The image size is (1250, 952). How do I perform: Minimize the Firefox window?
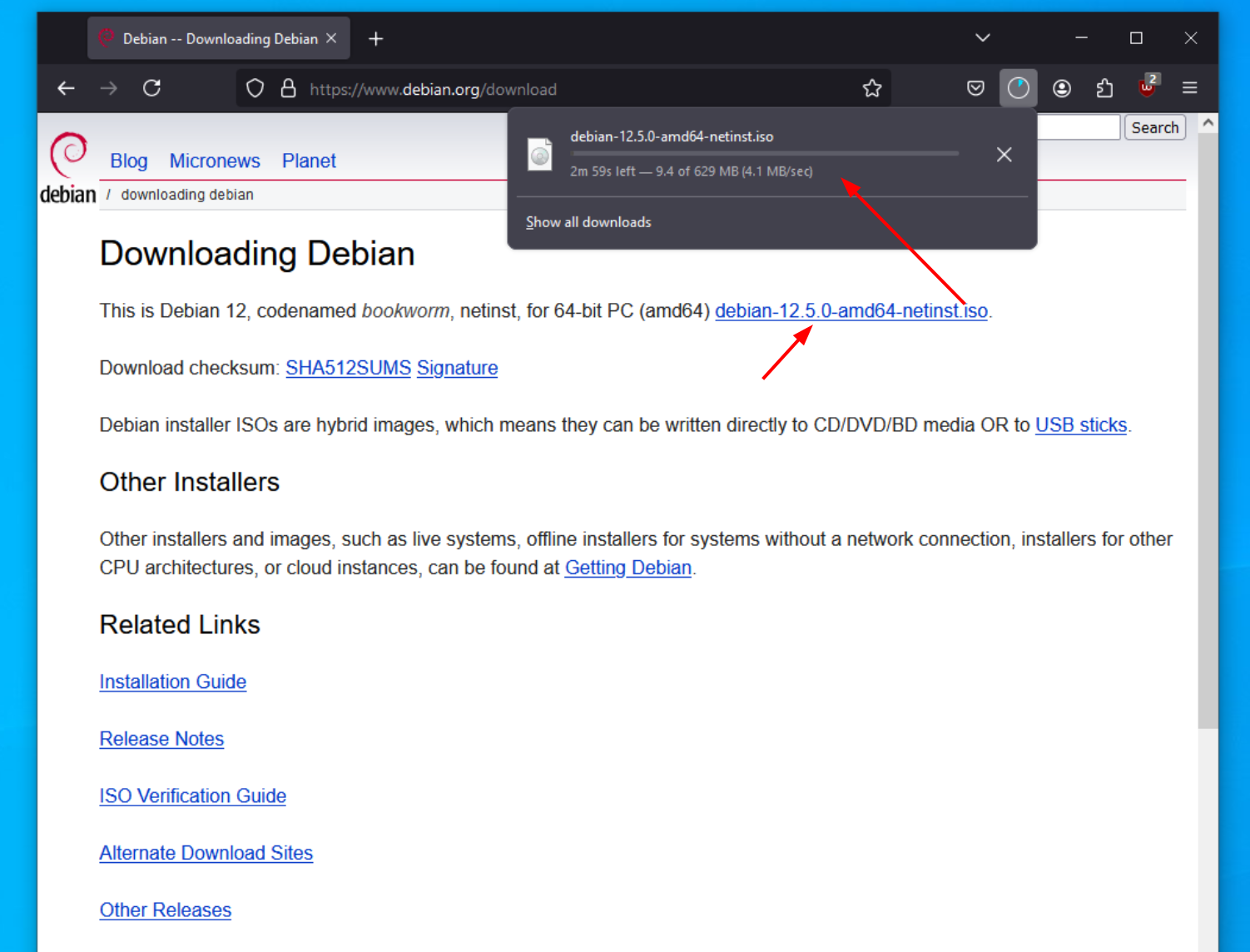tap(1081, 38)
